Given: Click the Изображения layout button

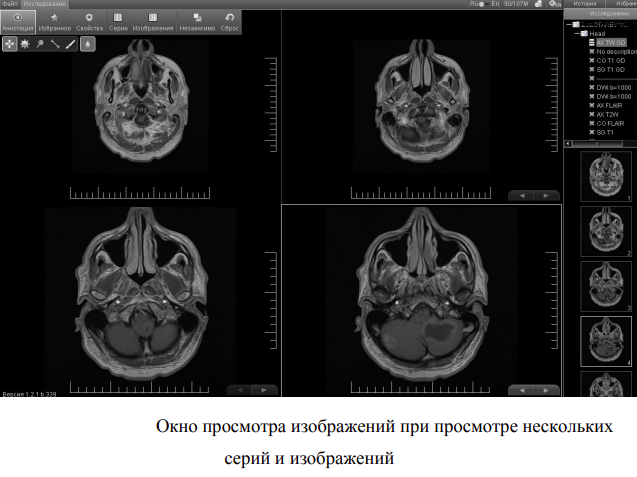Looking at the screenshot, I should tap(153, 23).
